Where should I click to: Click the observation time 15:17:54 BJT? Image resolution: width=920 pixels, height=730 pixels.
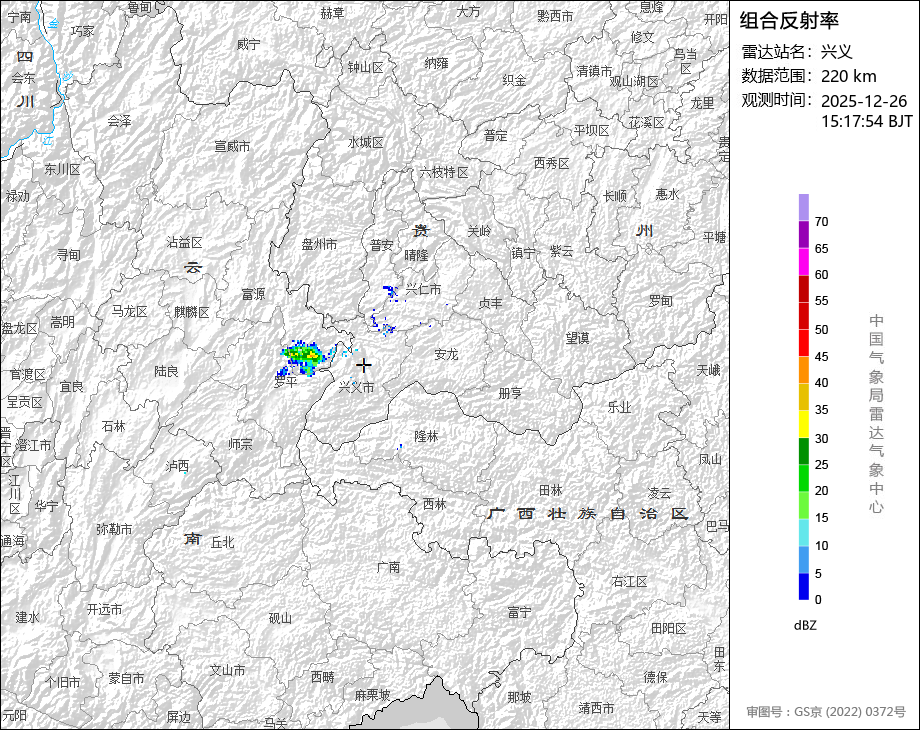pos(867,121)
